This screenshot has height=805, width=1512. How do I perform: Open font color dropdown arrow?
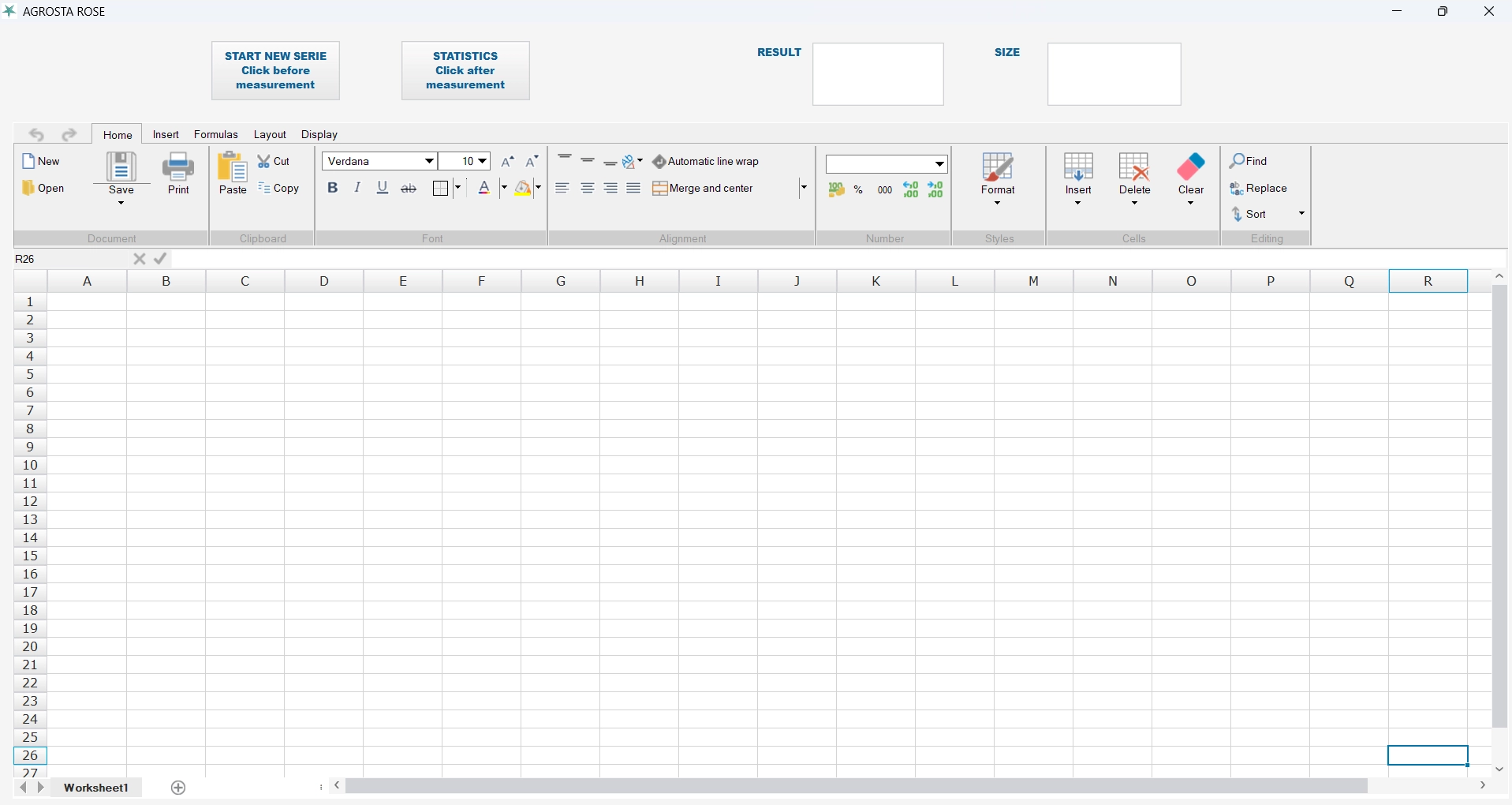[504, 188]
